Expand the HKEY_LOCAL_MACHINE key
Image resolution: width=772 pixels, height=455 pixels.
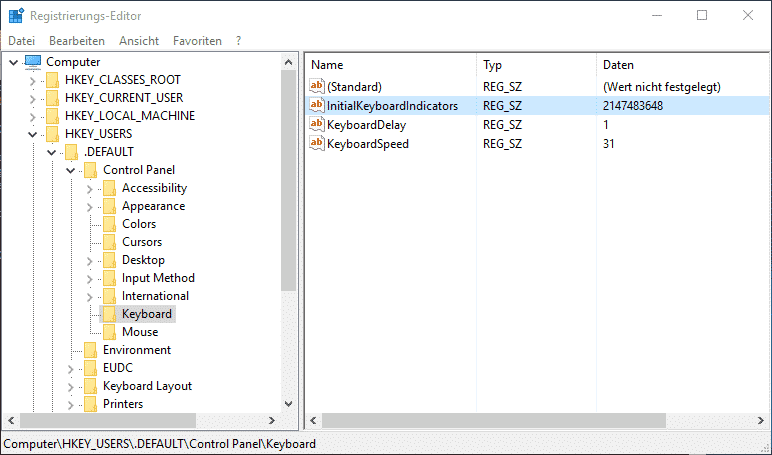tap(32, 116)
